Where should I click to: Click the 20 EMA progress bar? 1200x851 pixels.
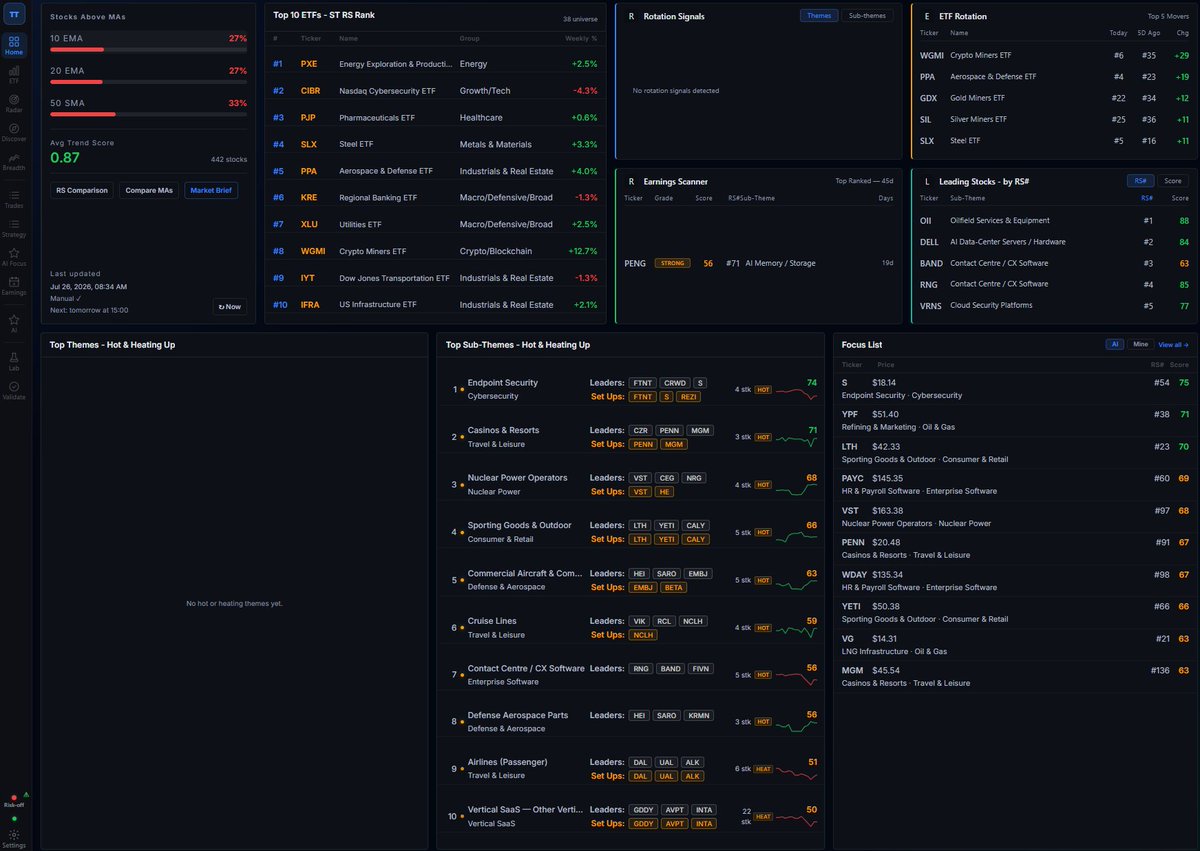[149, 82]
